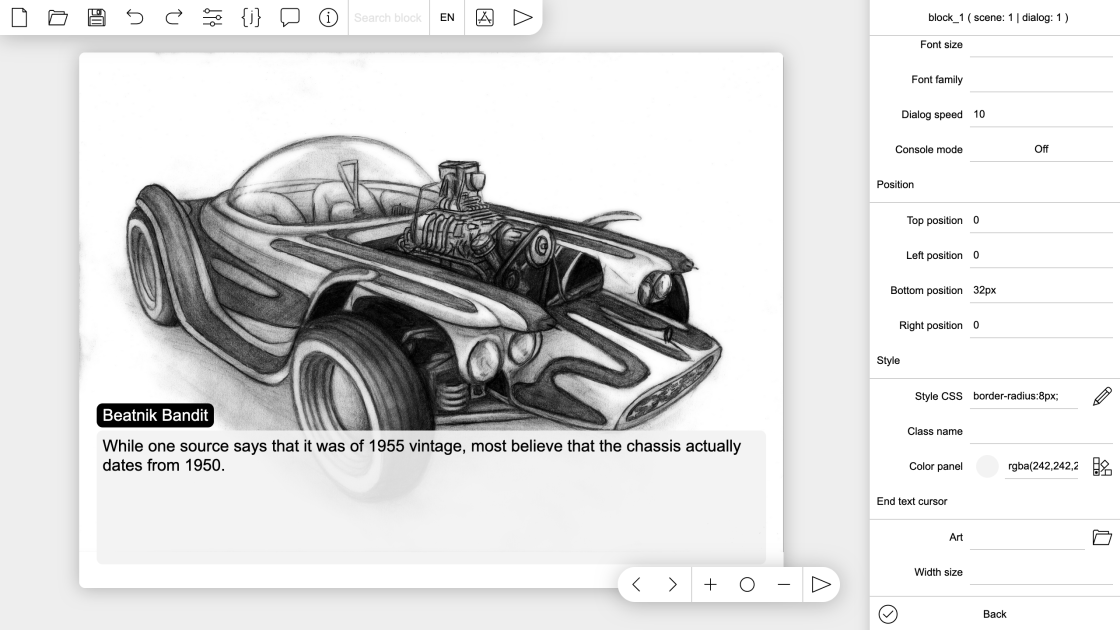Click the Class name input field
The width and height of the screenshot is (1120, 630).
1041,431
